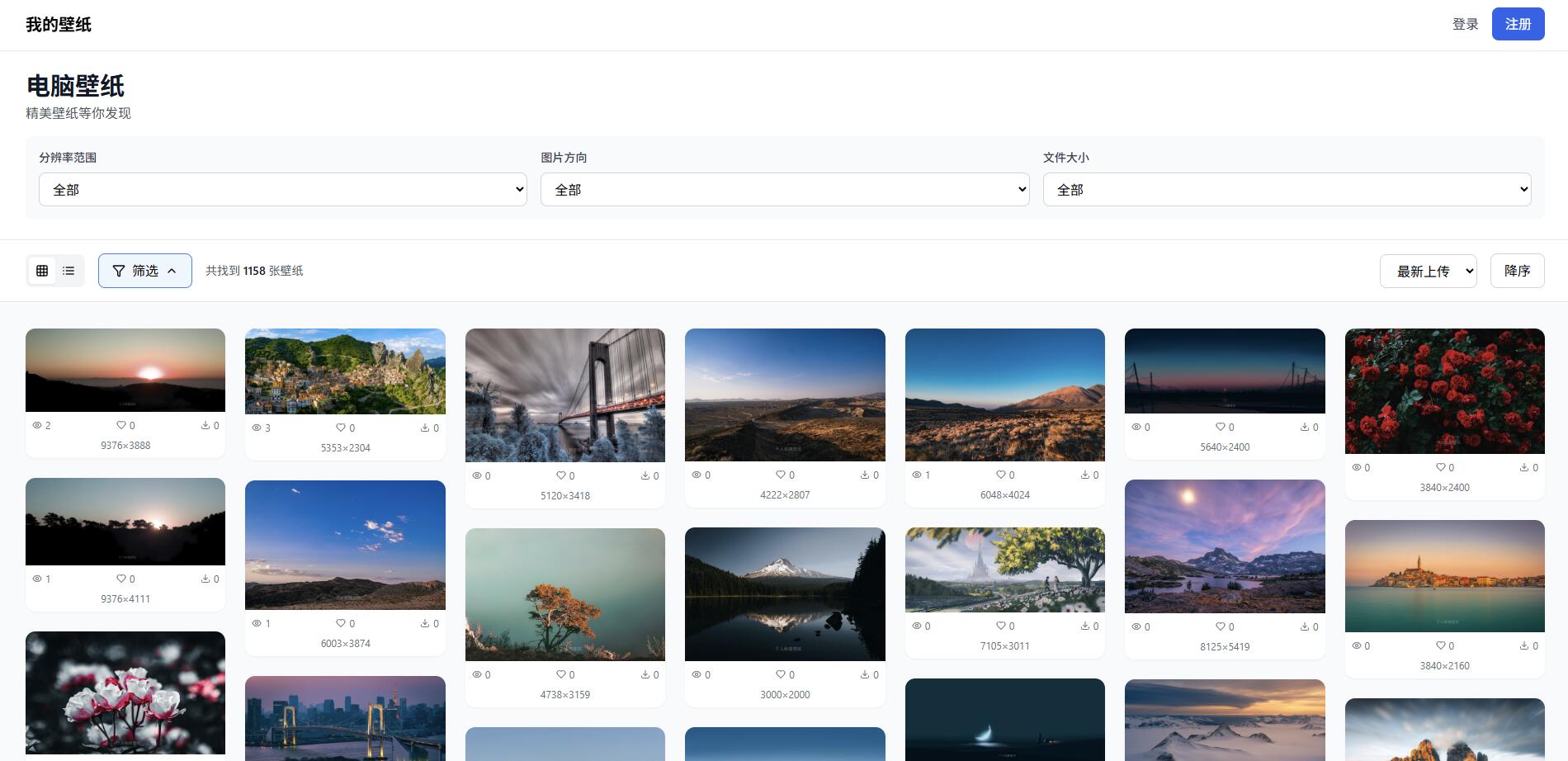Open the city bridge night wallpaper

[345, 718]
